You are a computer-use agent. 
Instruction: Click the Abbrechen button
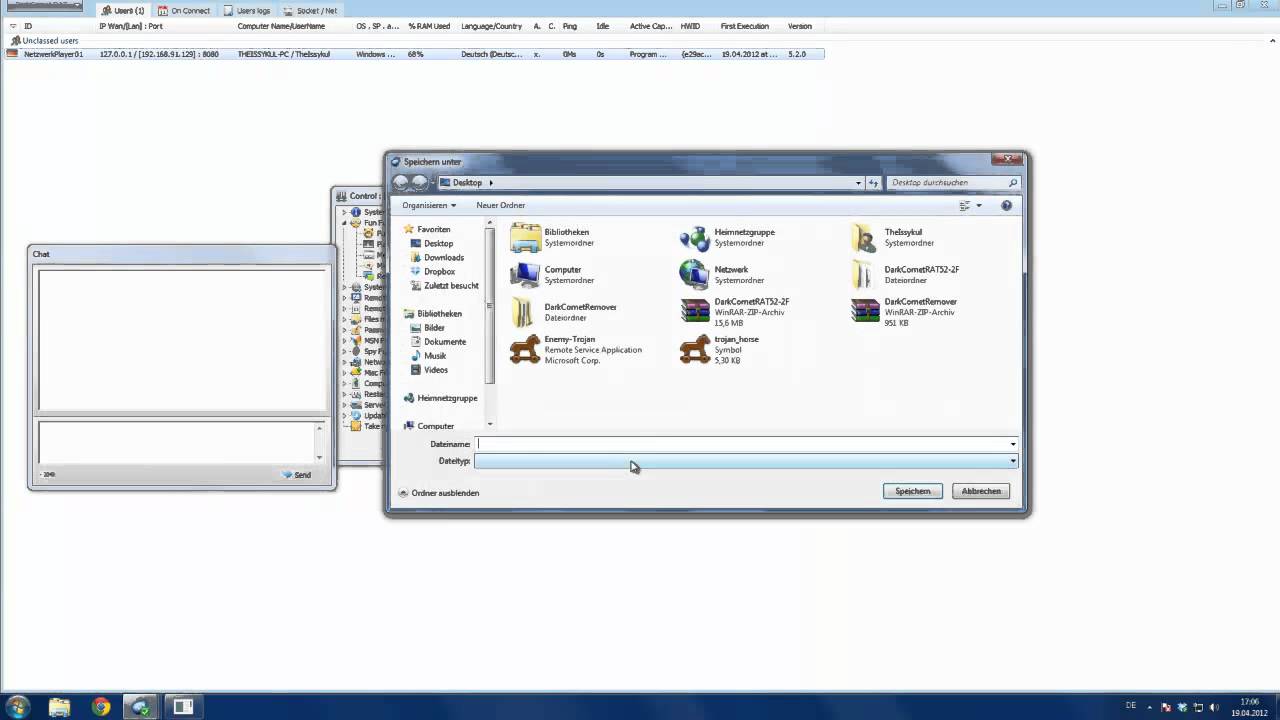click(981, 491)
